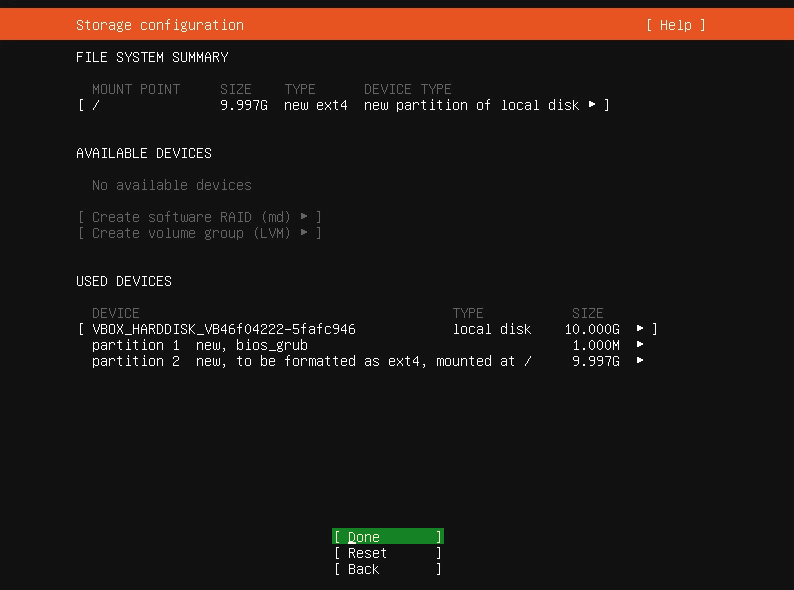Click the 'local disk' type value

(x=492, y=329)
